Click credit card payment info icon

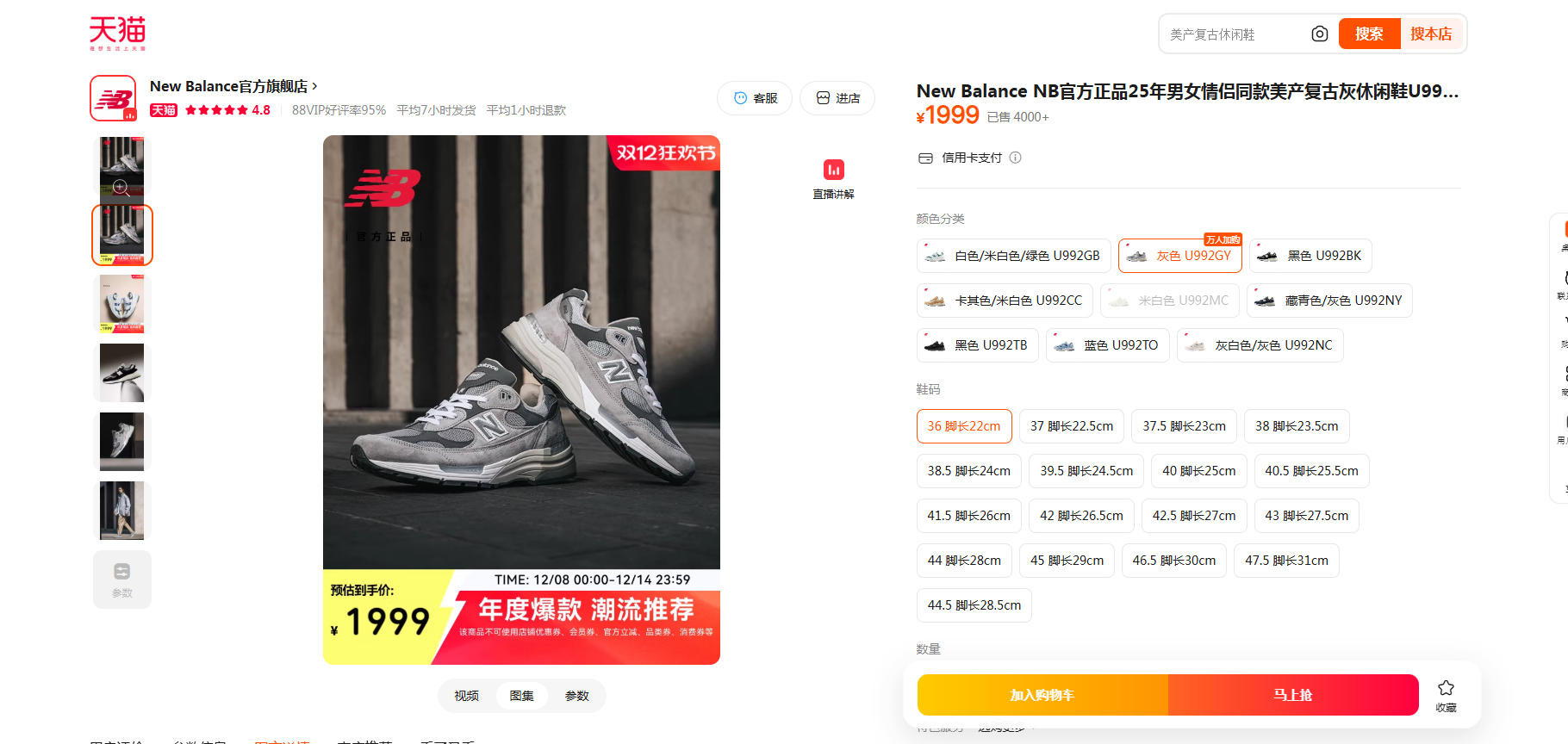[x=1016, y=158]
